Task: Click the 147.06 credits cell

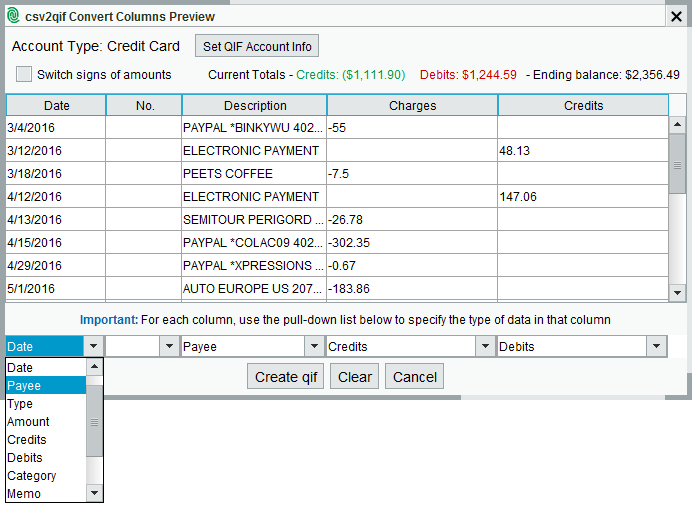Action: point(583,196)
